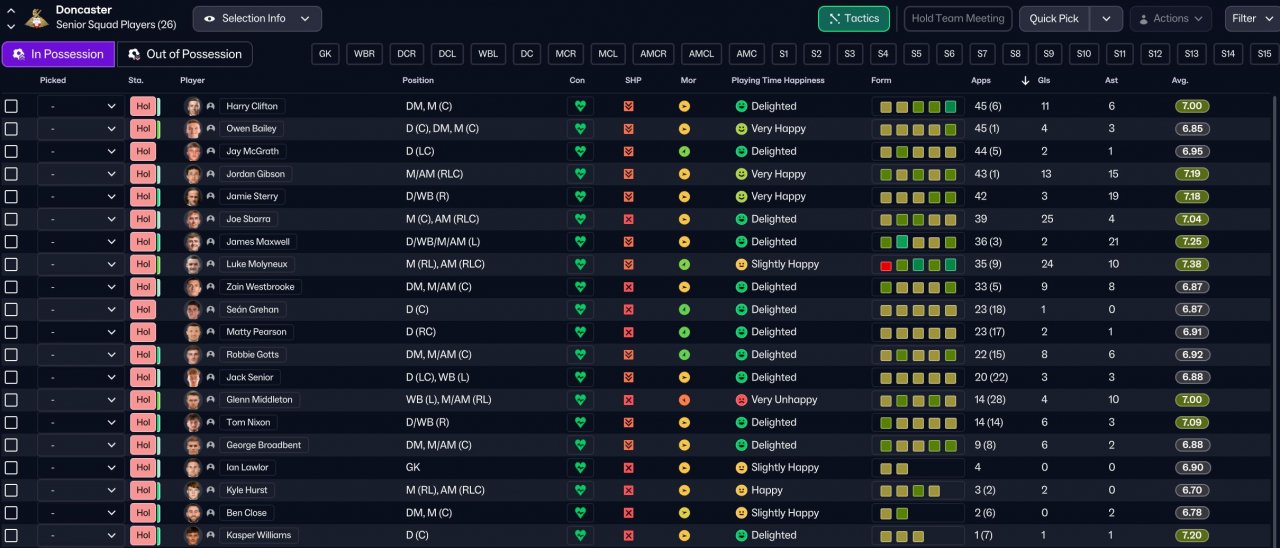Switch to In Possession tab
This screenshot has width=1280, height=548.
(58, 54)
